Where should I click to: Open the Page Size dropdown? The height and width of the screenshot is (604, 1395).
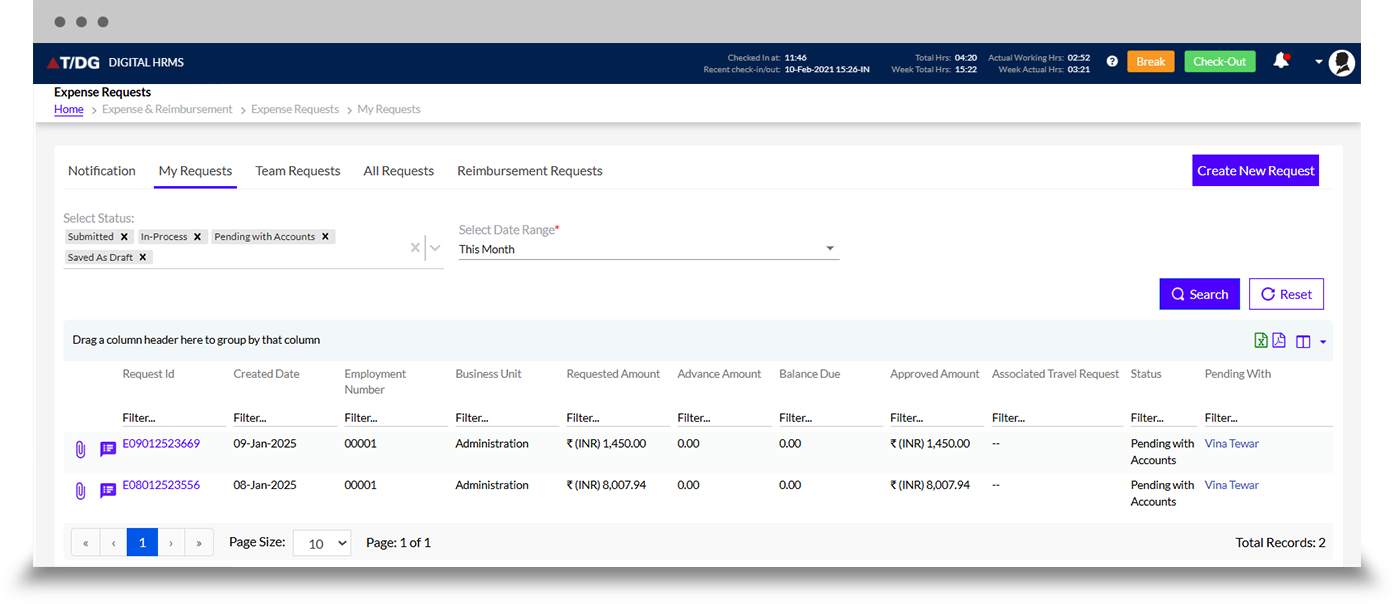(322, 543)
